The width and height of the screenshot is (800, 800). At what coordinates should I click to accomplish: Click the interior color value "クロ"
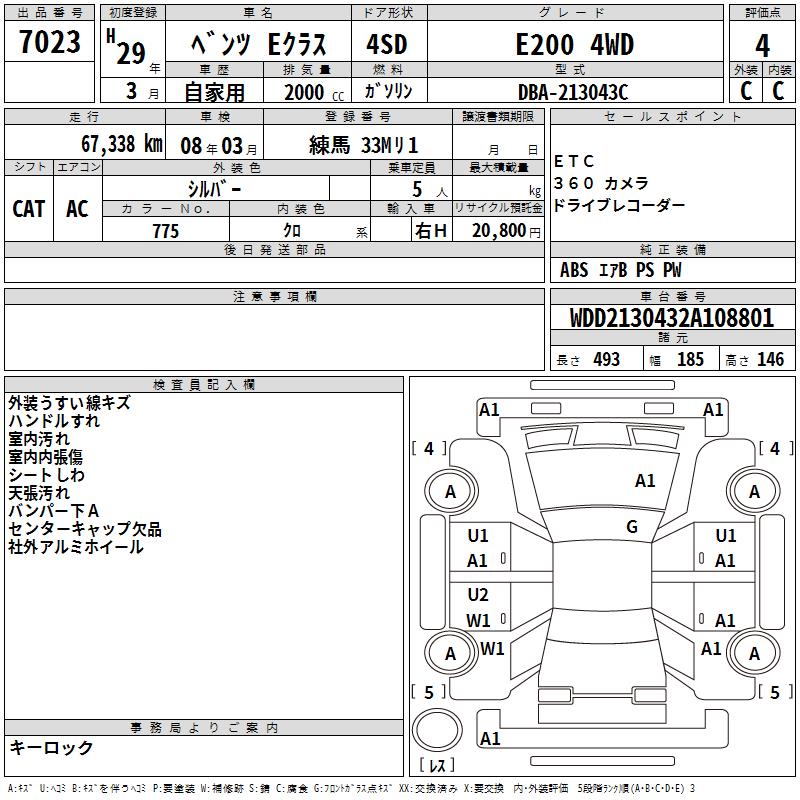point(292,231)
